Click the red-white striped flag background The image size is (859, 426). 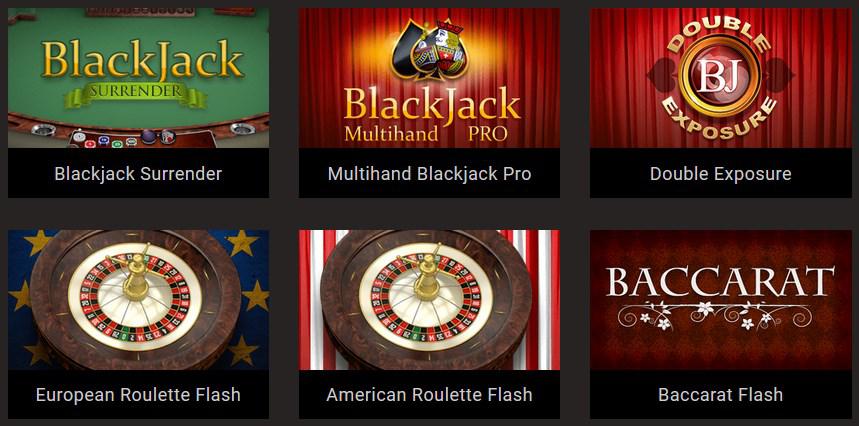click(x=542, y=300)
